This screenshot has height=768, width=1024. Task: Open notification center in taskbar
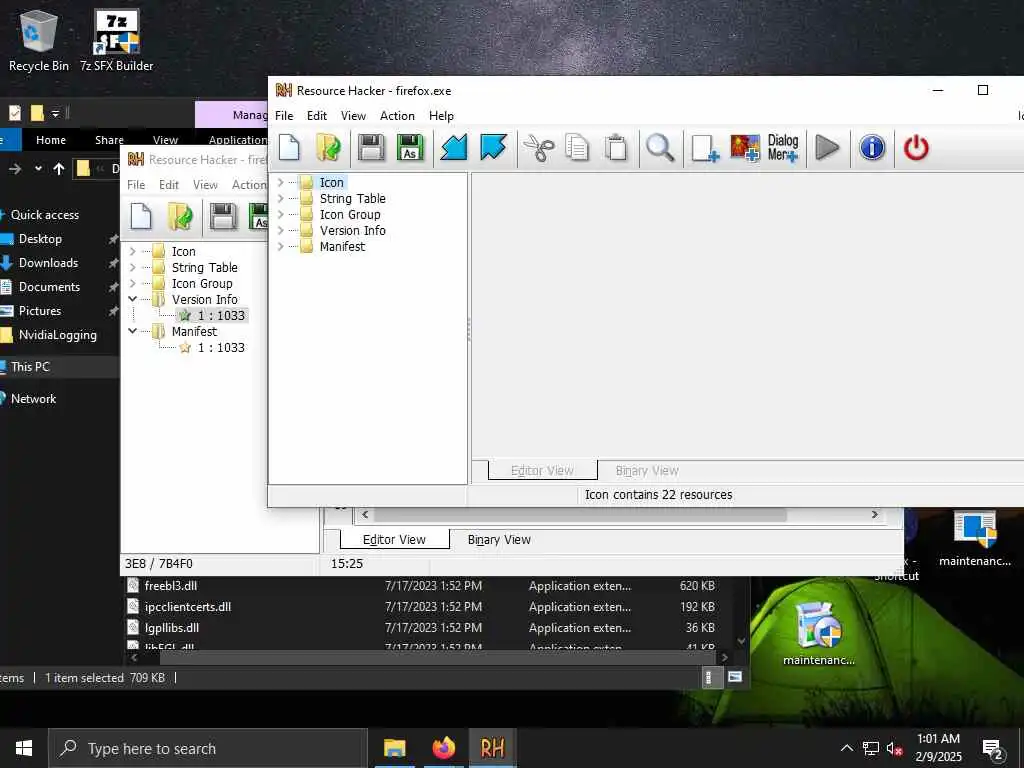coord(993,748)
